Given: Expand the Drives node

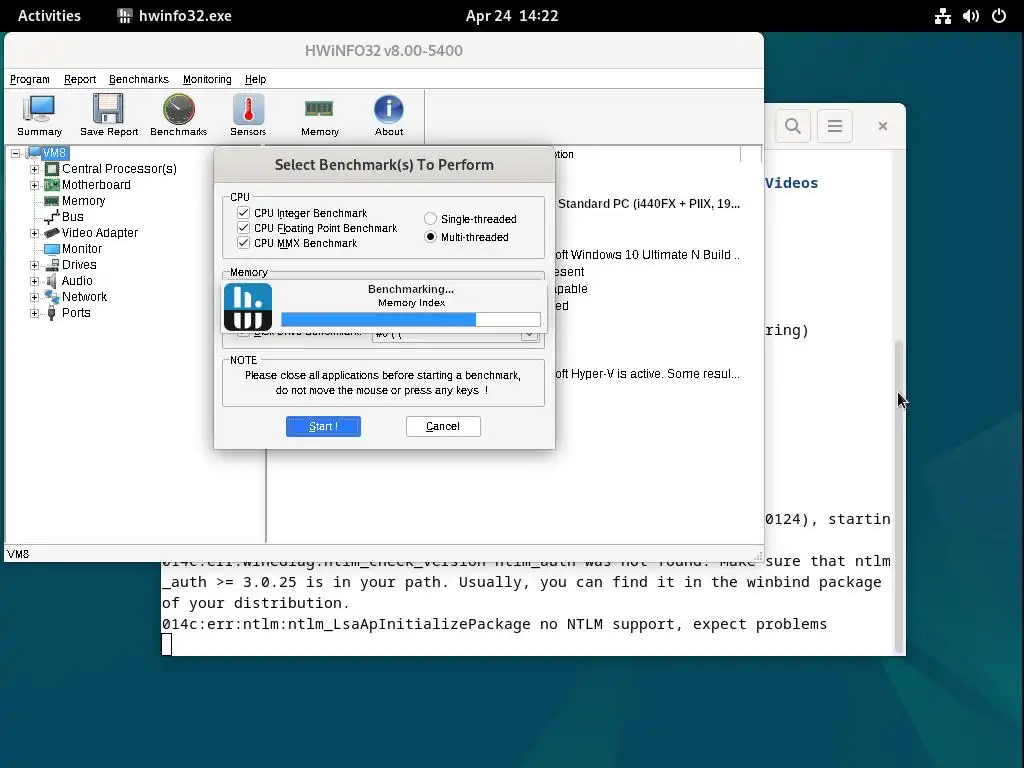Looking at the screenshot, I should (x=35, y=265).
